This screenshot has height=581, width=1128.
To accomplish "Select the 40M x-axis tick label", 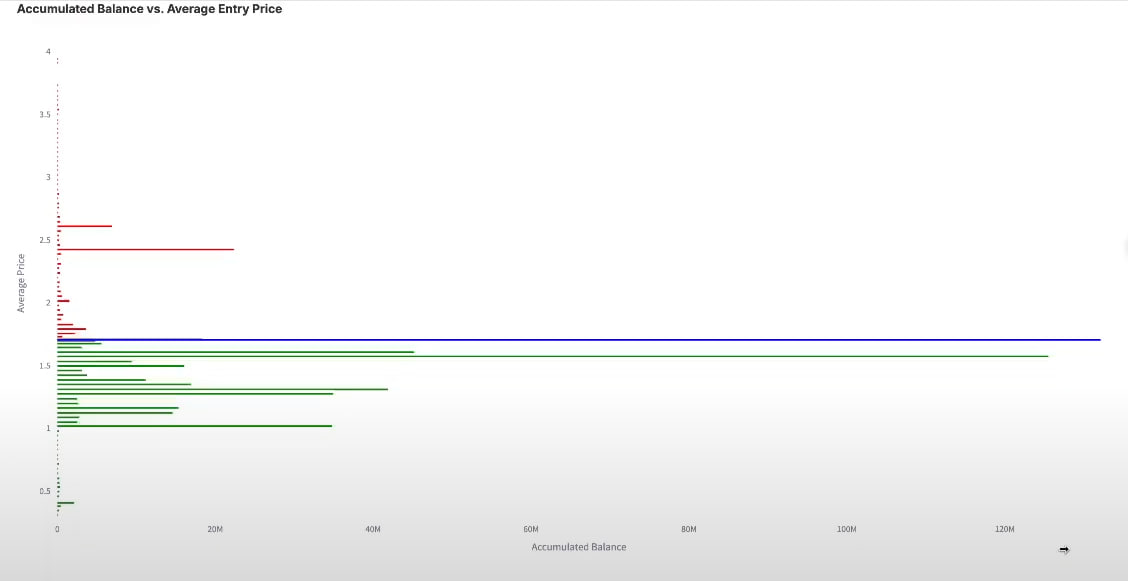I will point(373,529).
